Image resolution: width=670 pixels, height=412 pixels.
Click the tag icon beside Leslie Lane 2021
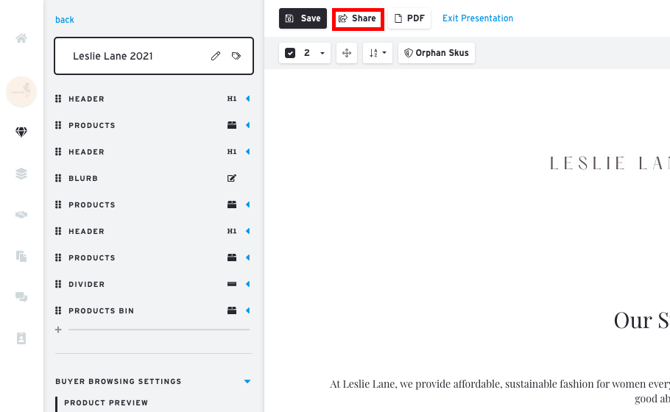click(237, 56)
